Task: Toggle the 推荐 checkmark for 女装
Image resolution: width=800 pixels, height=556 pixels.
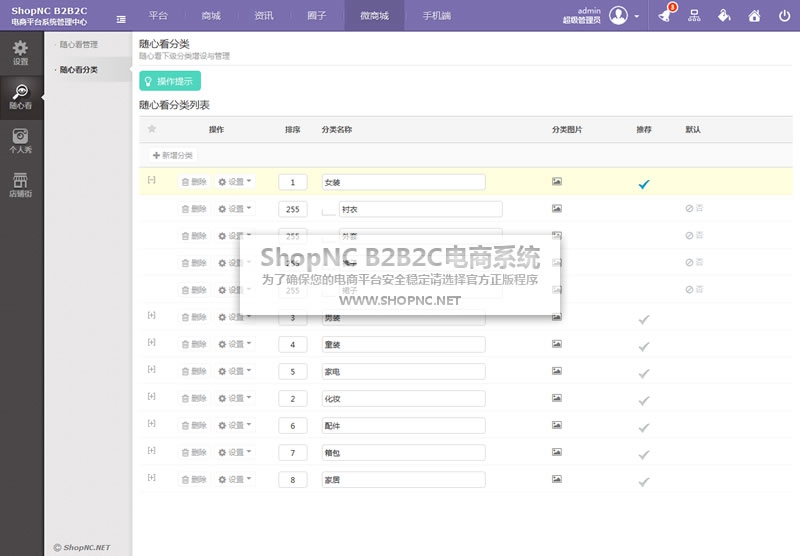Action: (x=644, y=184)
